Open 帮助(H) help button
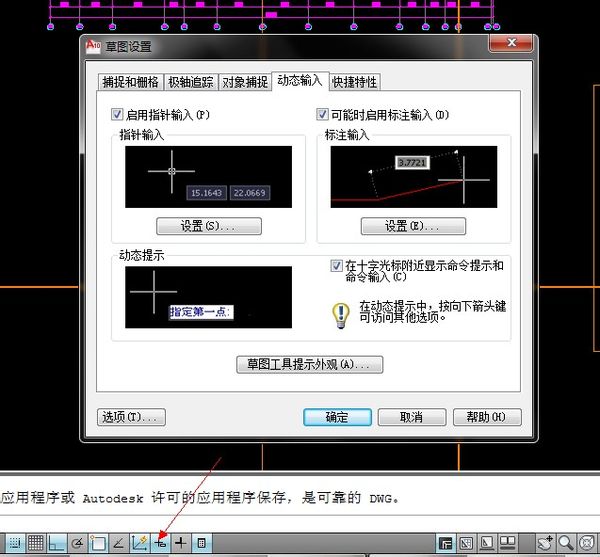600x557 pixels. point(487,417)
